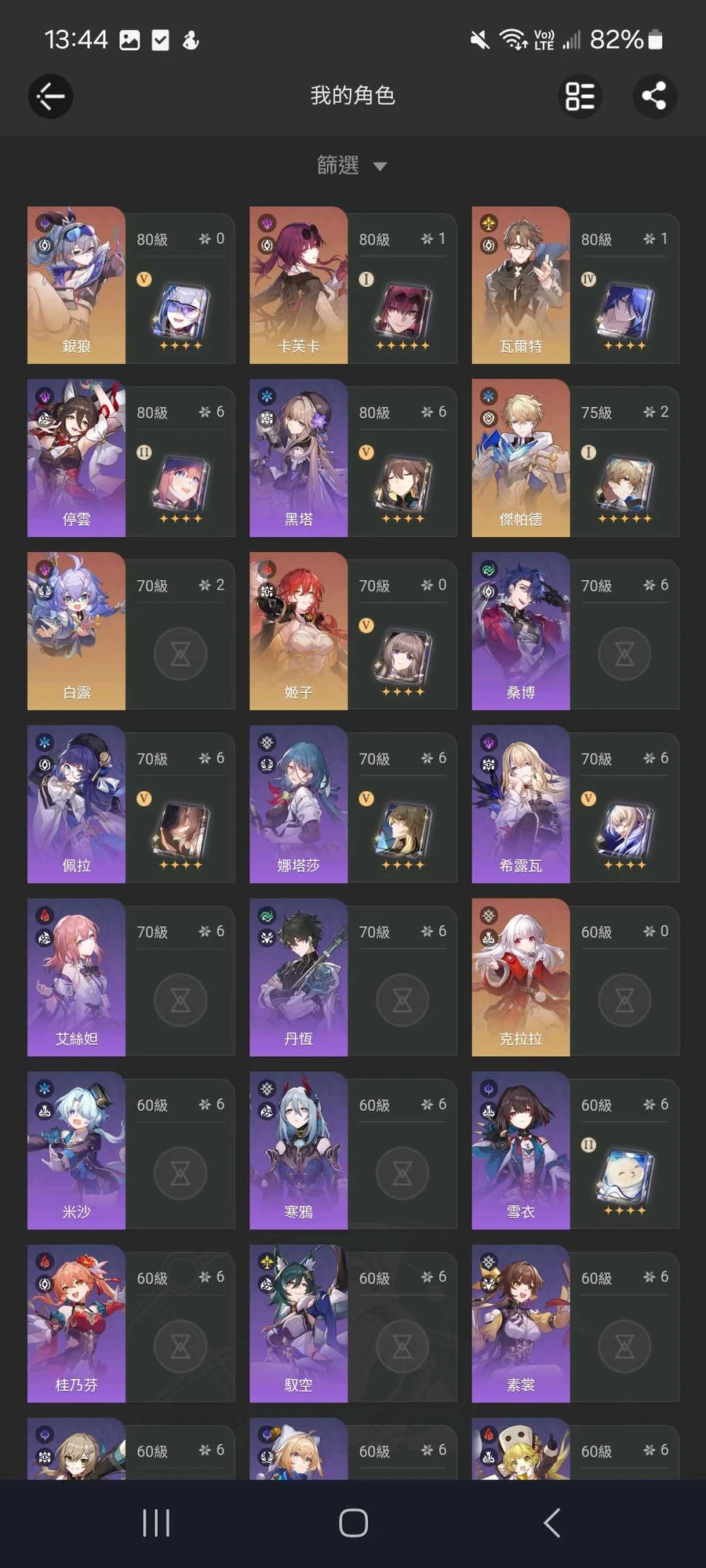Select 佩拉 character card
Image resolution: width=706 pixels, height=1568 pixels.
click(131, 804)
